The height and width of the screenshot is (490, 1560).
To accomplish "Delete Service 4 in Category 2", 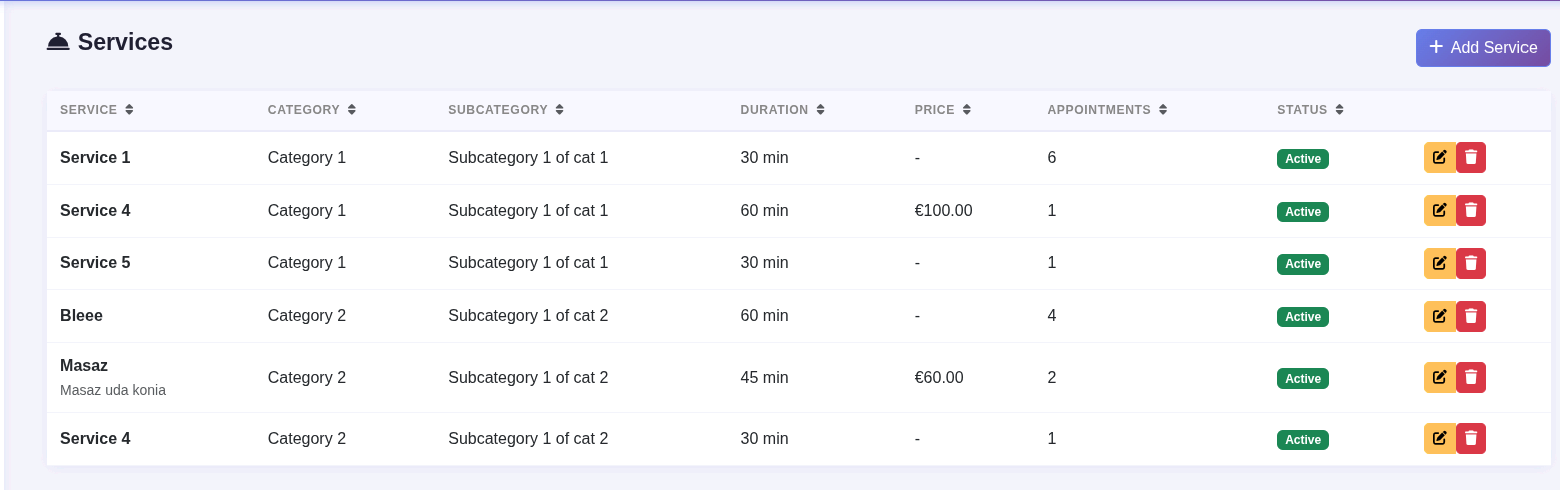I will point(1471,438).
